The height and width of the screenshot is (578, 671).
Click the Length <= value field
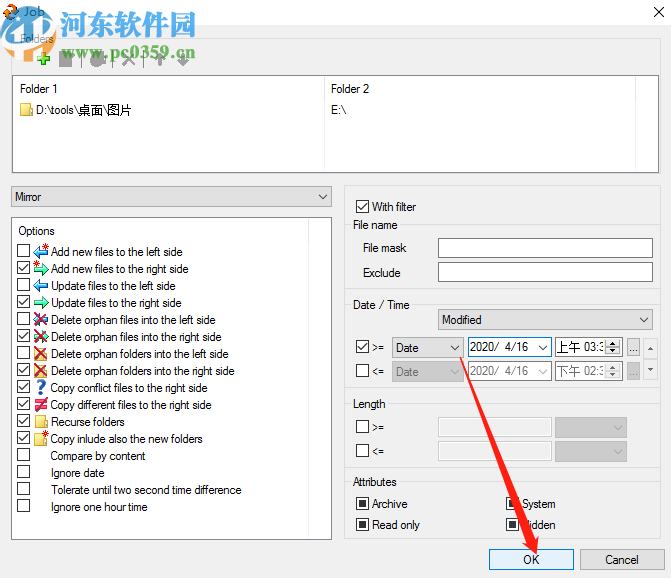[x=495, y=451]
